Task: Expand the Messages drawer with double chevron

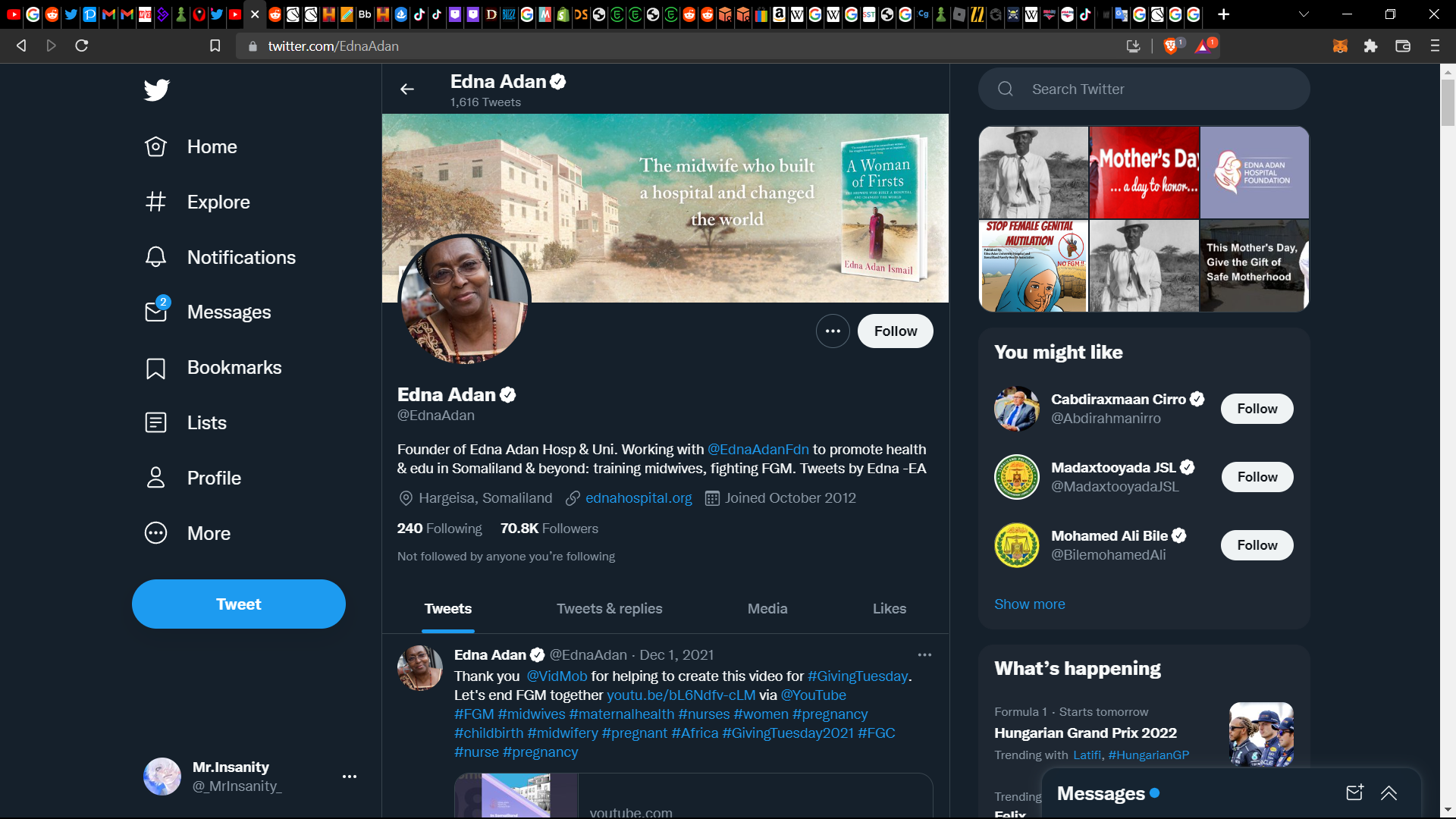Action: pos(1389,793)
